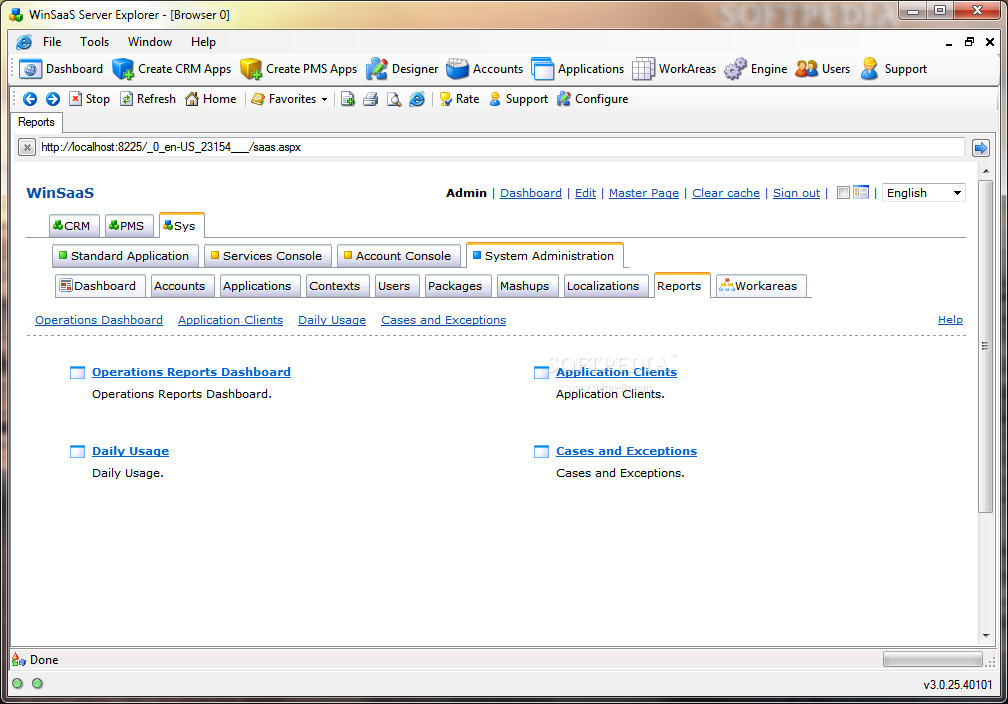Click the printer icon
This screenshot has height=704, width=1008.
point(370,99)
